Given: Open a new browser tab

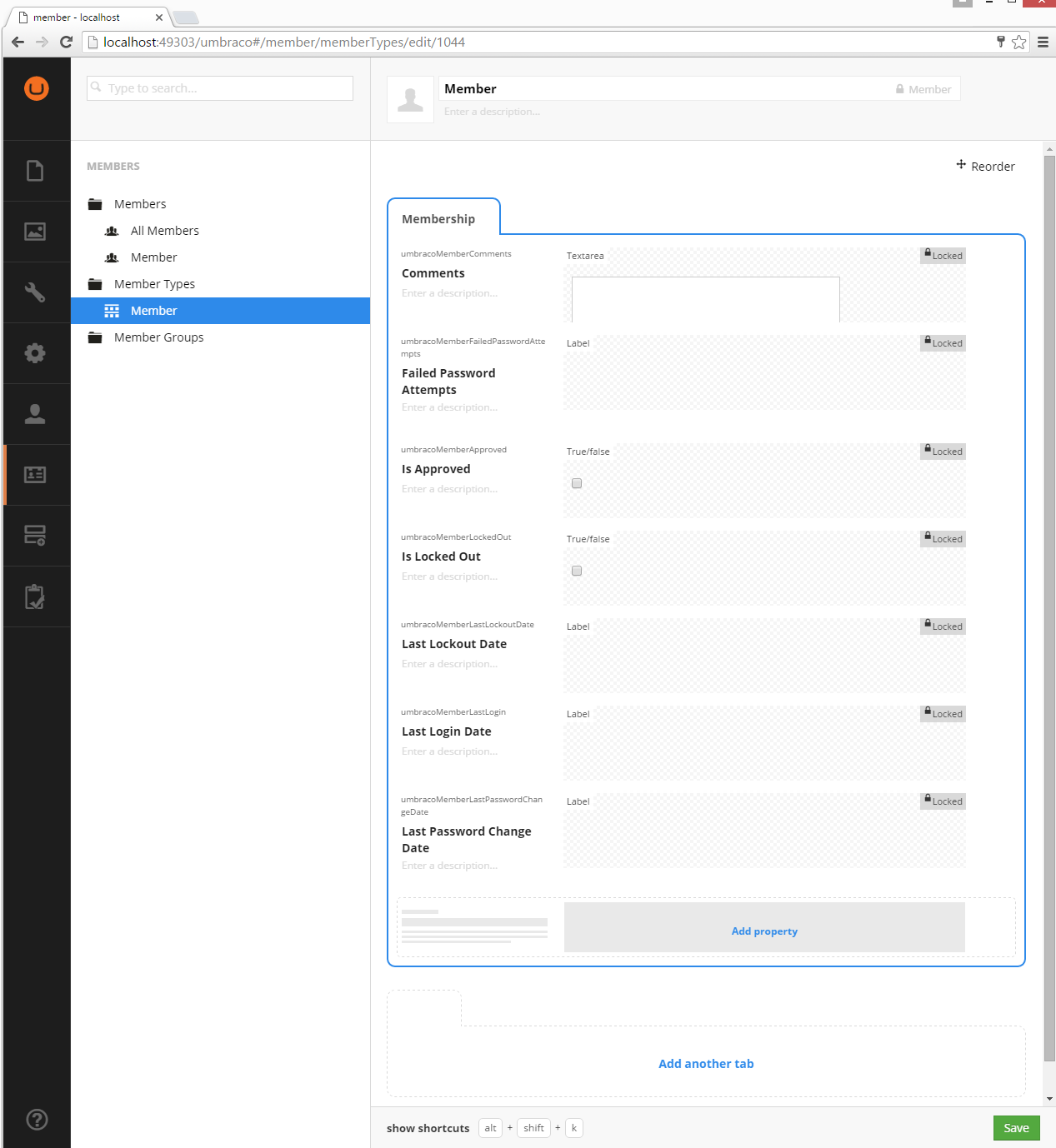Looking at the screenshot, I should pyautogui.click(x=185, y=17).
